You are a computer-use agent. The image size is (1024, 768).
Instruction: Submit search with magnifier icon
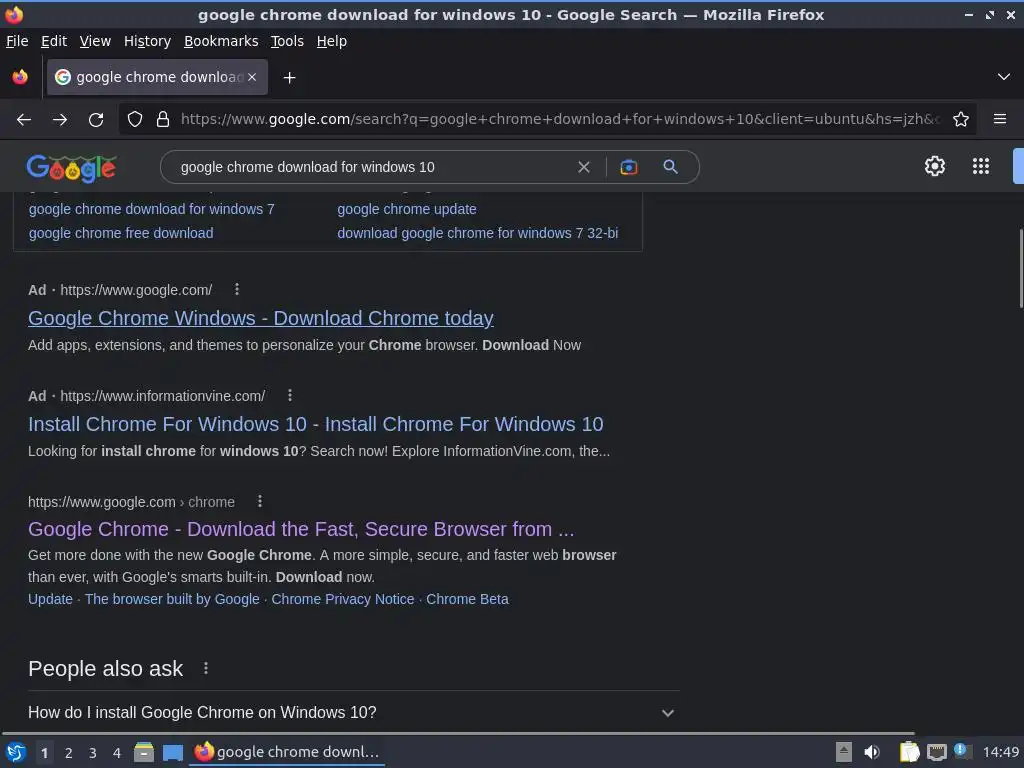pos(670,167)
